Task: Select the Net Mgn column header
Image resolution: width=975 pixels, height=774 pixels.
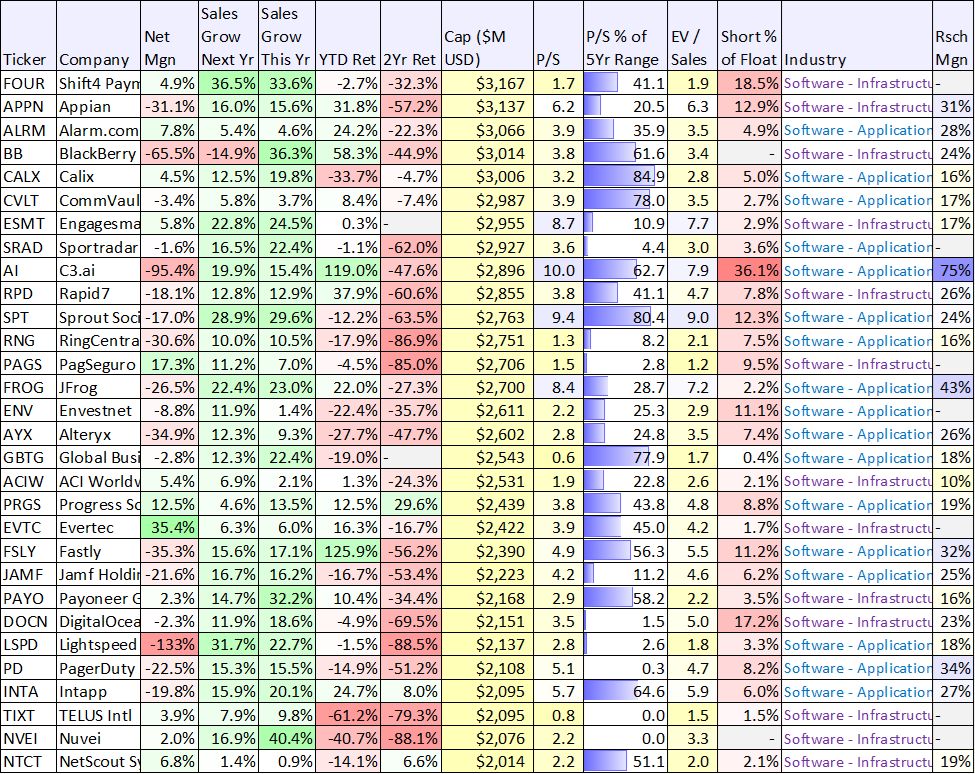Action: pos(169,35)
